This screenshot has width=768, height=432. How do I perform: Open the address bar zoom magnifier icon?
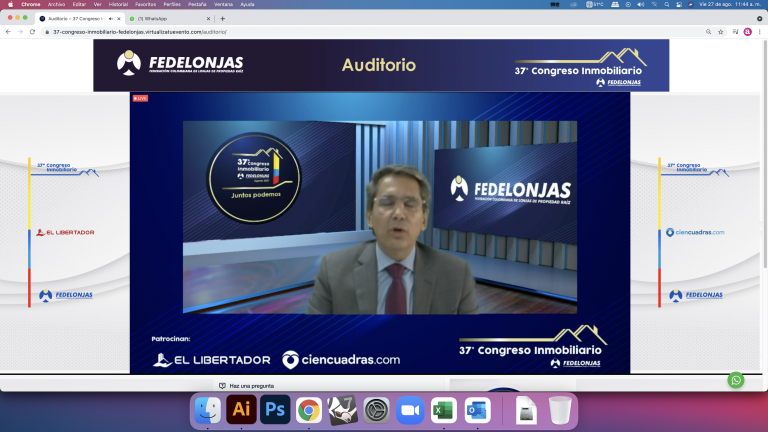(x=708, y=32)
